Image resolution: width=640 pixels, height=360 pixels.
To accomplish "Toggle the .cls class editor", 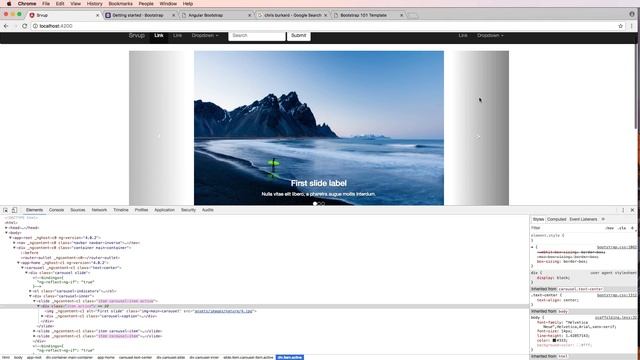I will click(x=622, y=228).
